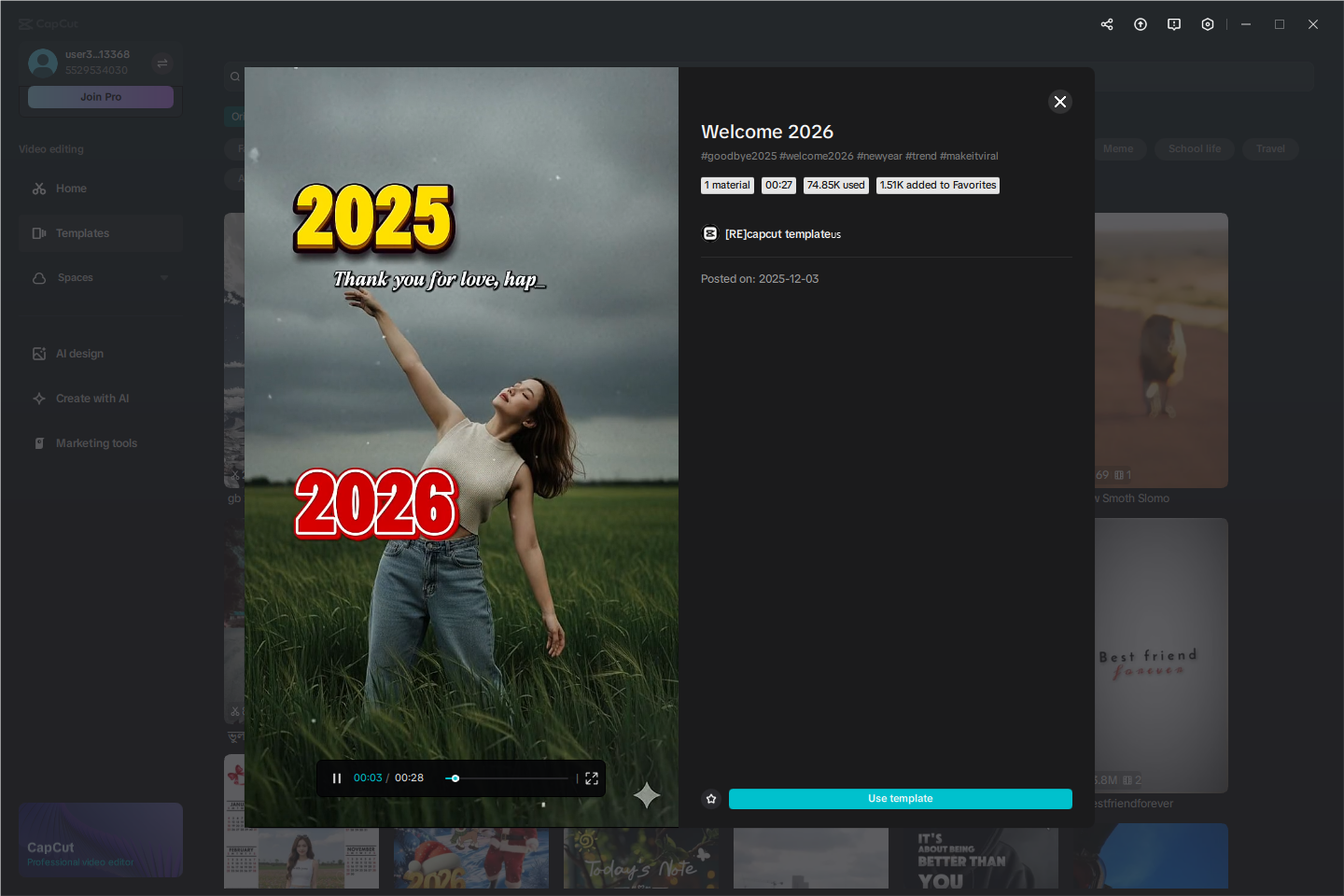Click the #goodbye2025 hashtag
This screenshot has height=896, width=1344.
pos(738,156)
